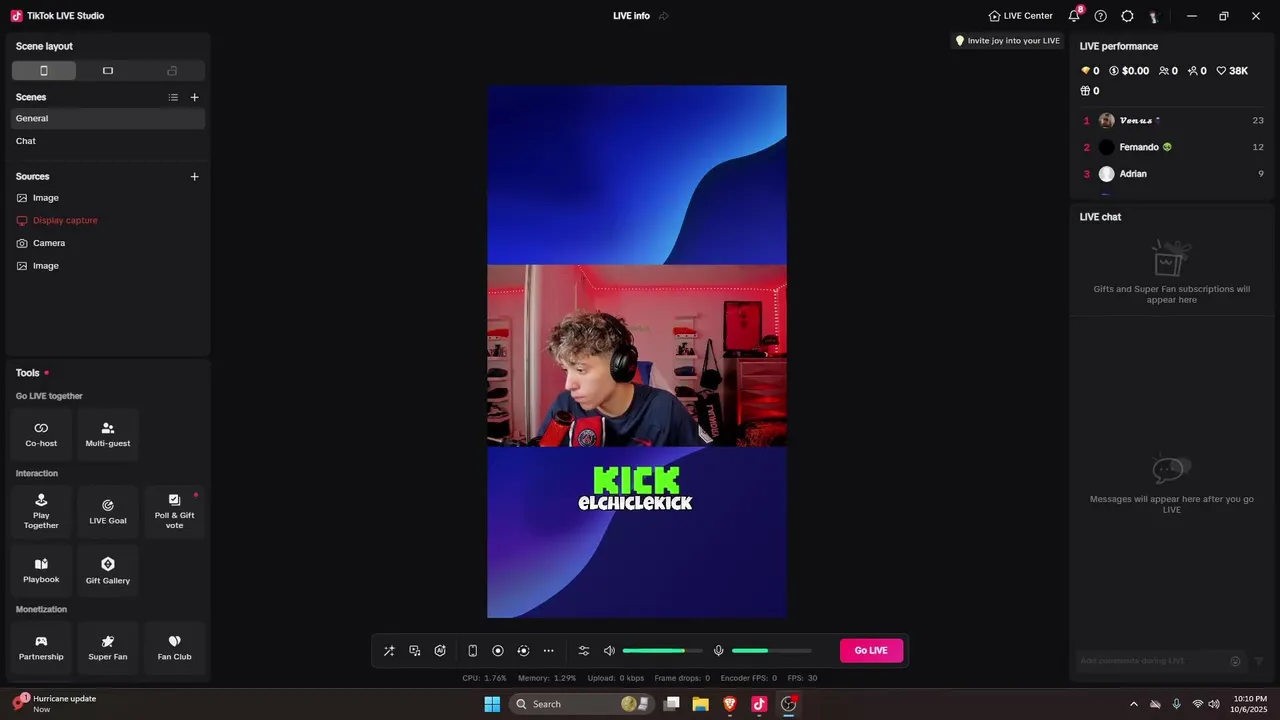Open the media and music tool icon
Viewport: 1280px width, 720px height.
(415, 651)
